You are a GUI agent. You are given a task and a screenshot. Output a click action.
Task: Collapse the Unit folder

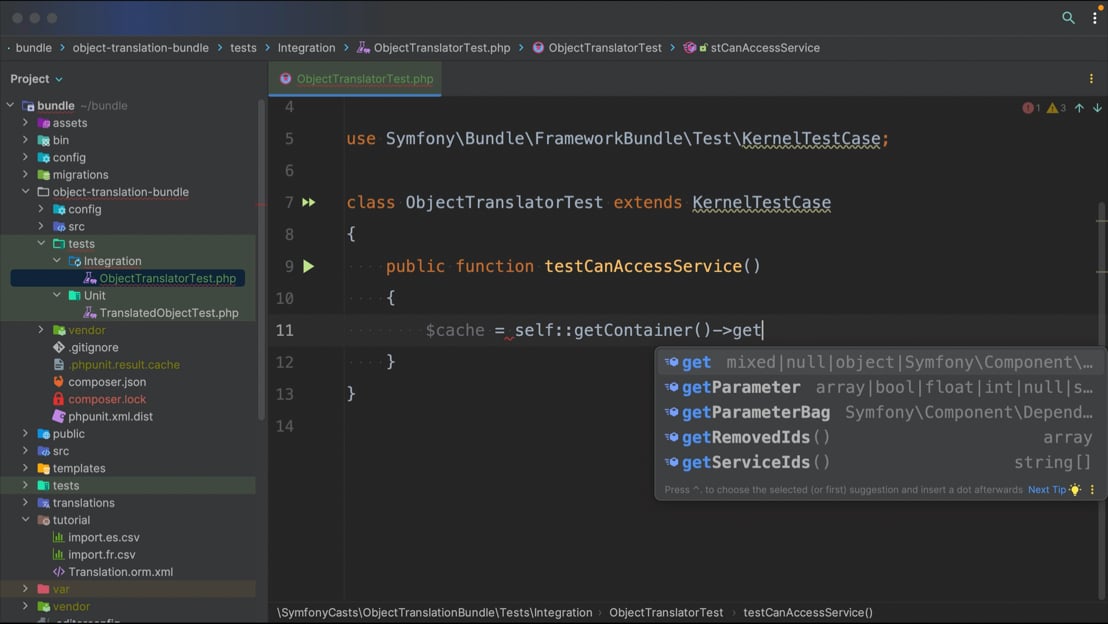point(57,295)
